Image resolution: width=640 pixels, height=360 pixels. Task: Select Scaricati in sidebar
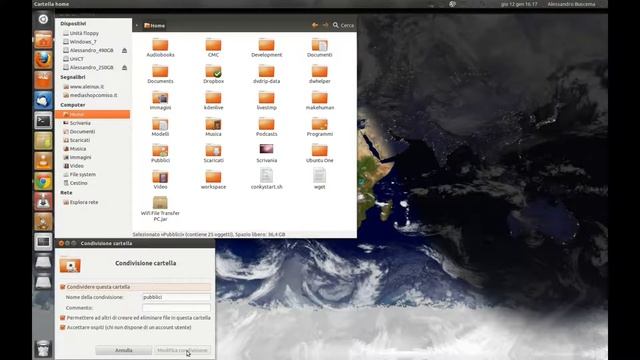click(x=76, y=140)
